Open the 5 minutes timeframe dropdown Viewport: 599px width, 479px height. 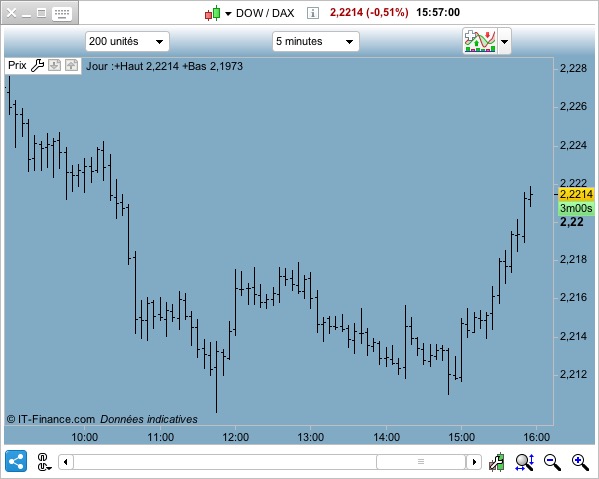coord(316,41)
